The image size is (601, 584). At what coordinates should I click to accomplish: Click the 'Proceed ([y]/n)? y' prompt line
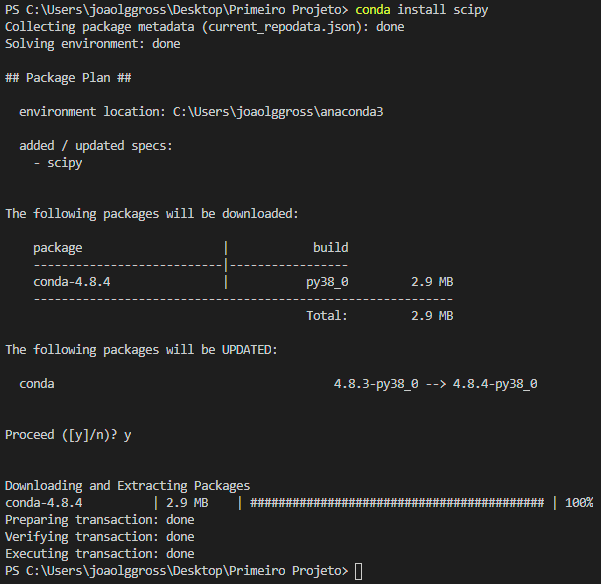(x=68, y=435)
